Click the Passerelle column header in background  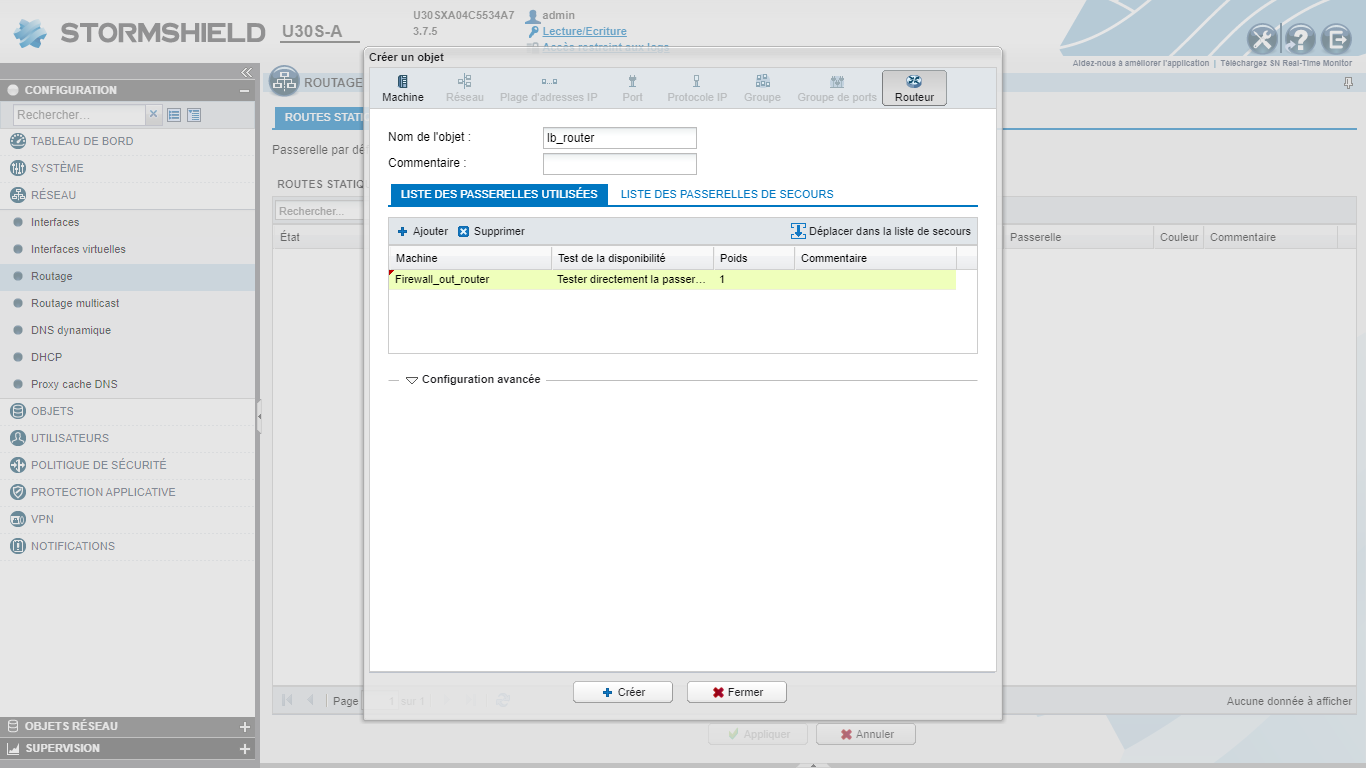click(1078, 238)
